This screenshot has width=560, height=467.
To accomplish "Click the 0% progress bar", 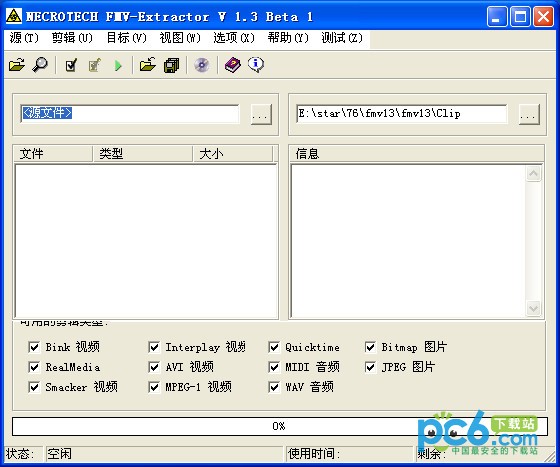I will pyautogui.click(x=280, y=426).
